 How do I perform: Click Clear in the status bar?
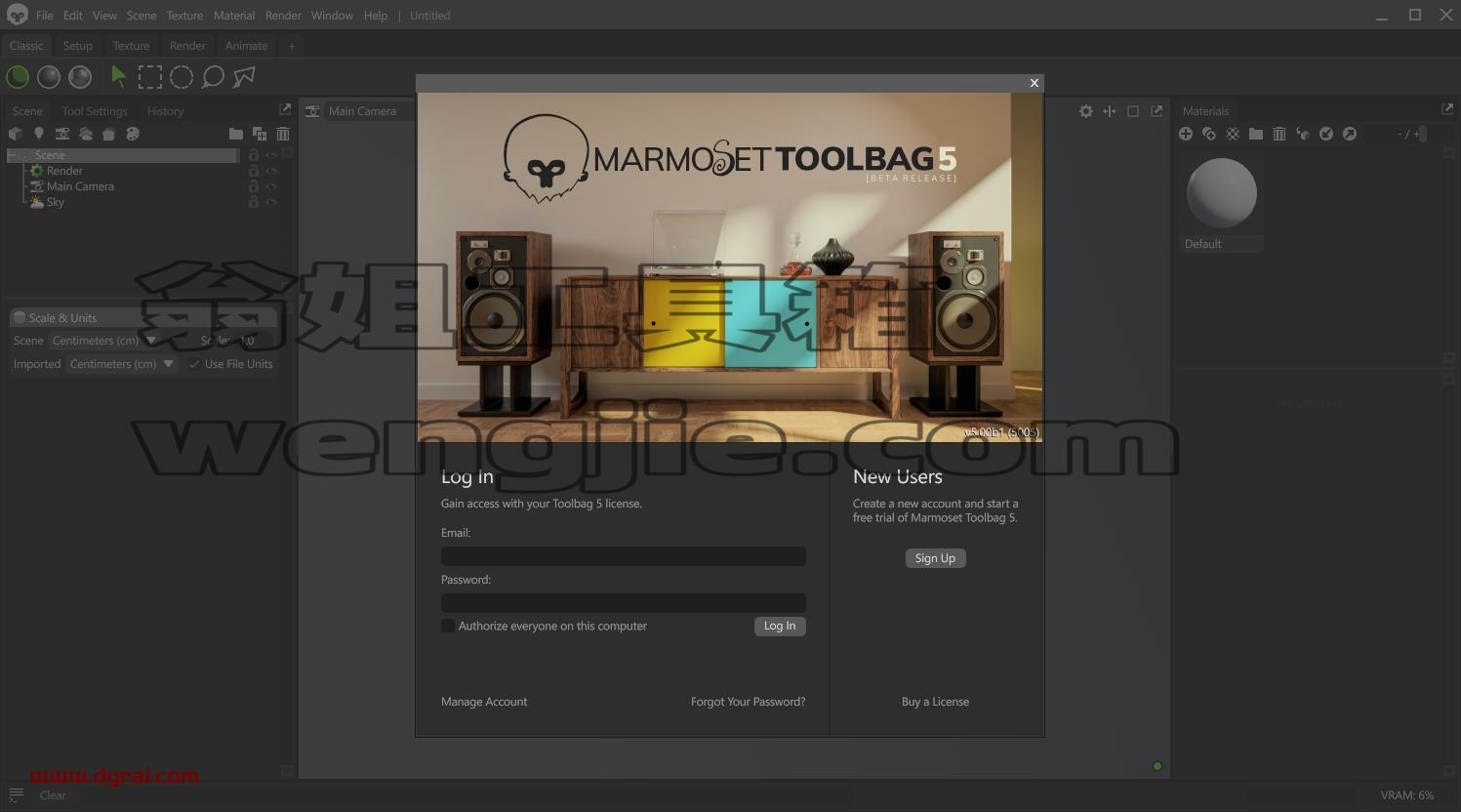53,795
